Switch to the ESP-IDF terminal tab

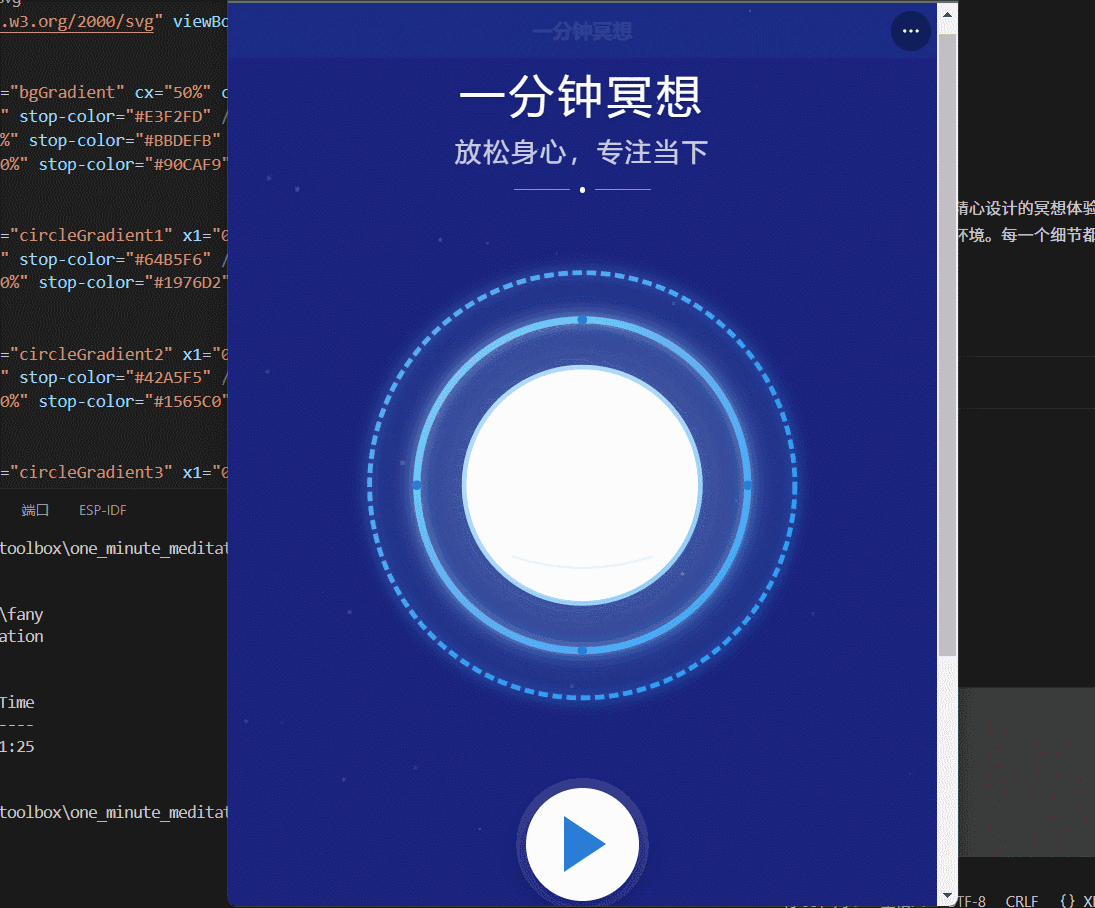102,510
